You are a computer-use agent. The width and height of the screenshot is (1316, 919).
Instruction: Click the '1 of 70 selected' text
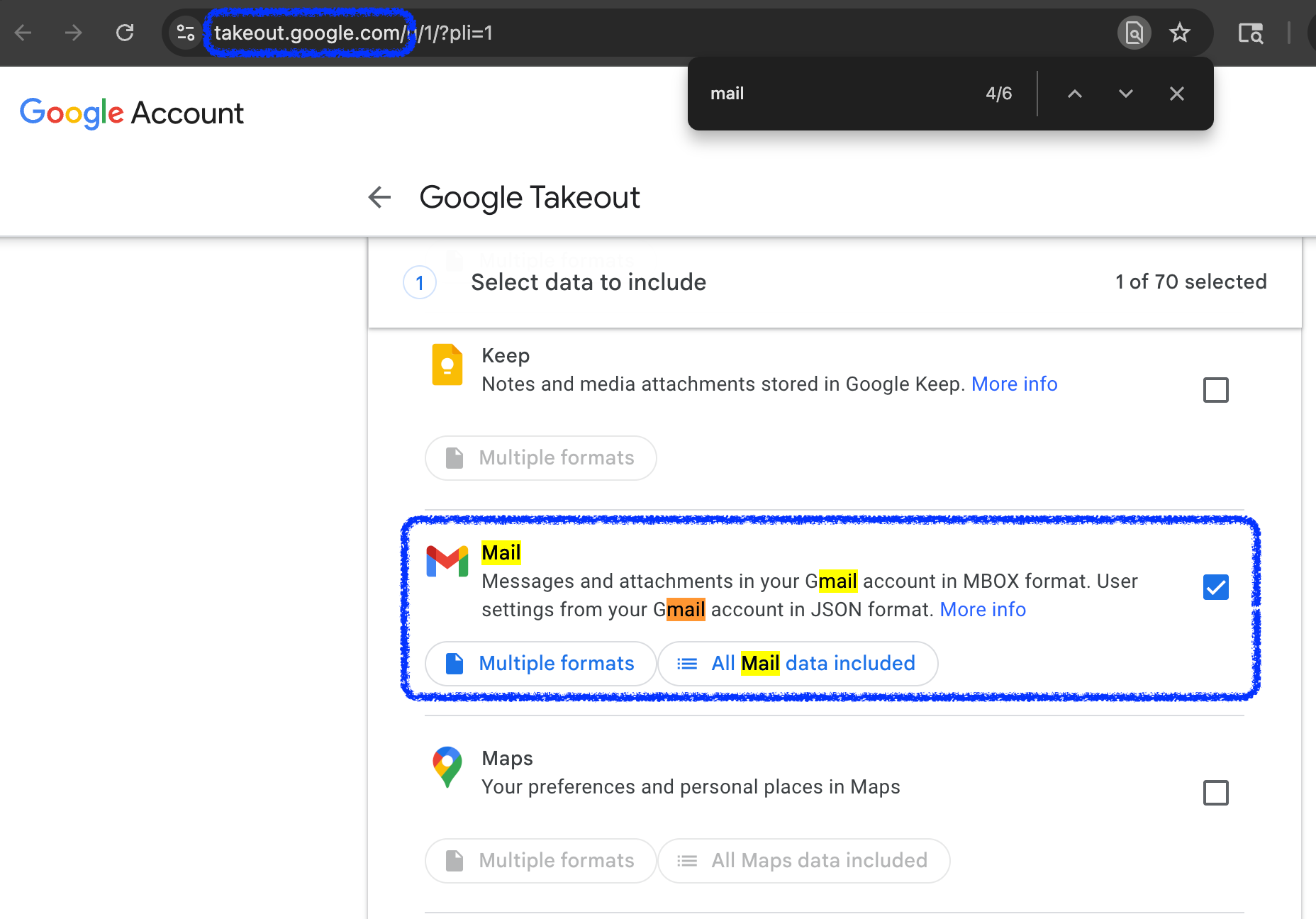coord(1191,282)
